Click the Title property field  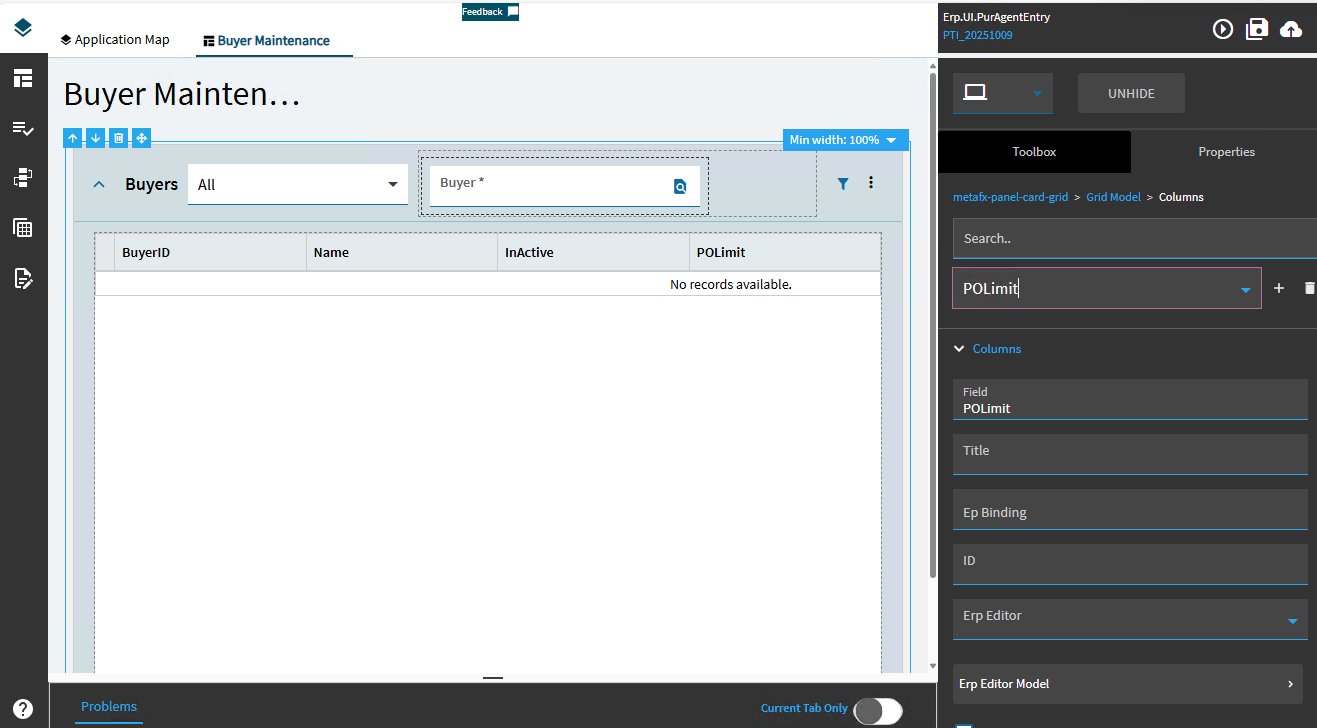pyautogui.click(x=1130, y=454)
